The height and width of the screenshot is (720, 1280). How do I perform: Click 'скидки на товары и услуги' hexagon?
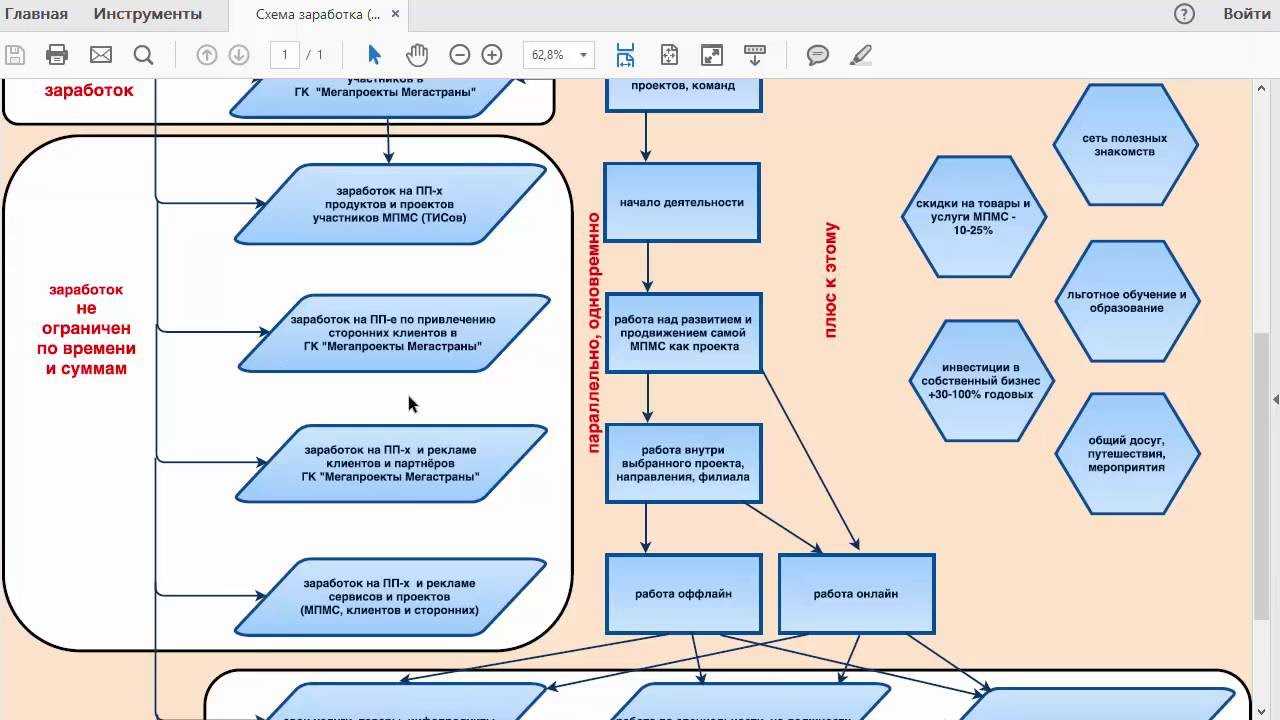(x=974, y=216)
